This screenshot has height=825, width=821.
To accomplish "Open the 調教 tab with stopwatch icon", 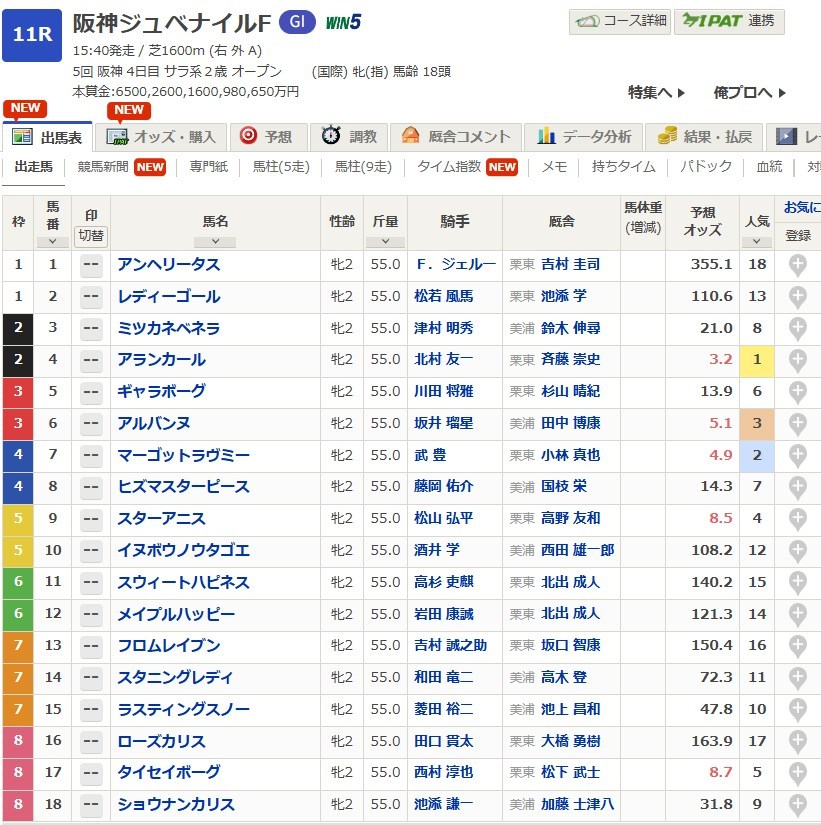I will coord(349,137).
